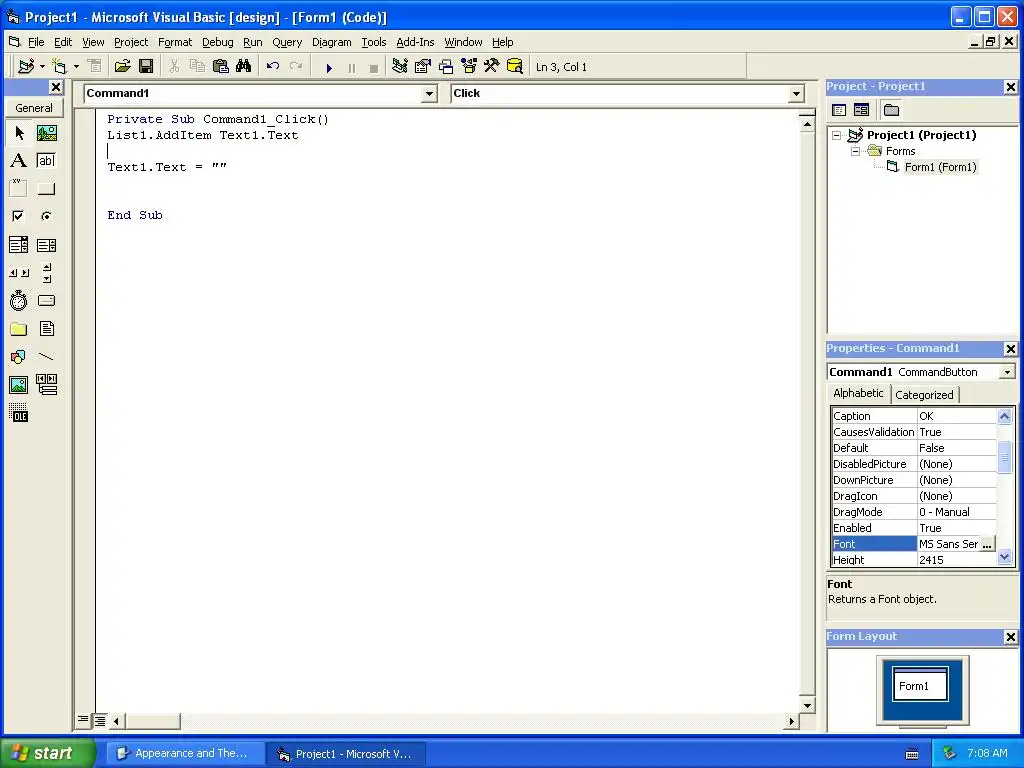
Task: Select the ListBox control in the toolbox
Action: 46,245
